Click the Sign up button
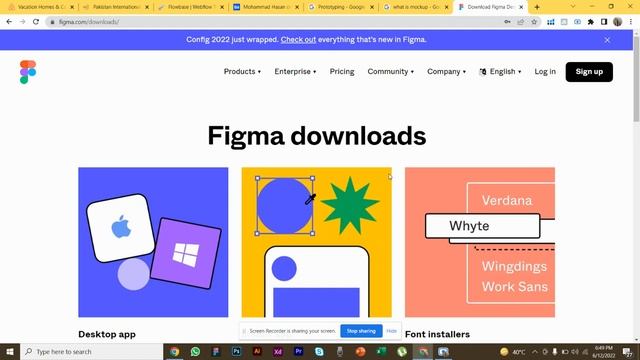The width and height of the screenshot is (640, 360). click(589, 72)
